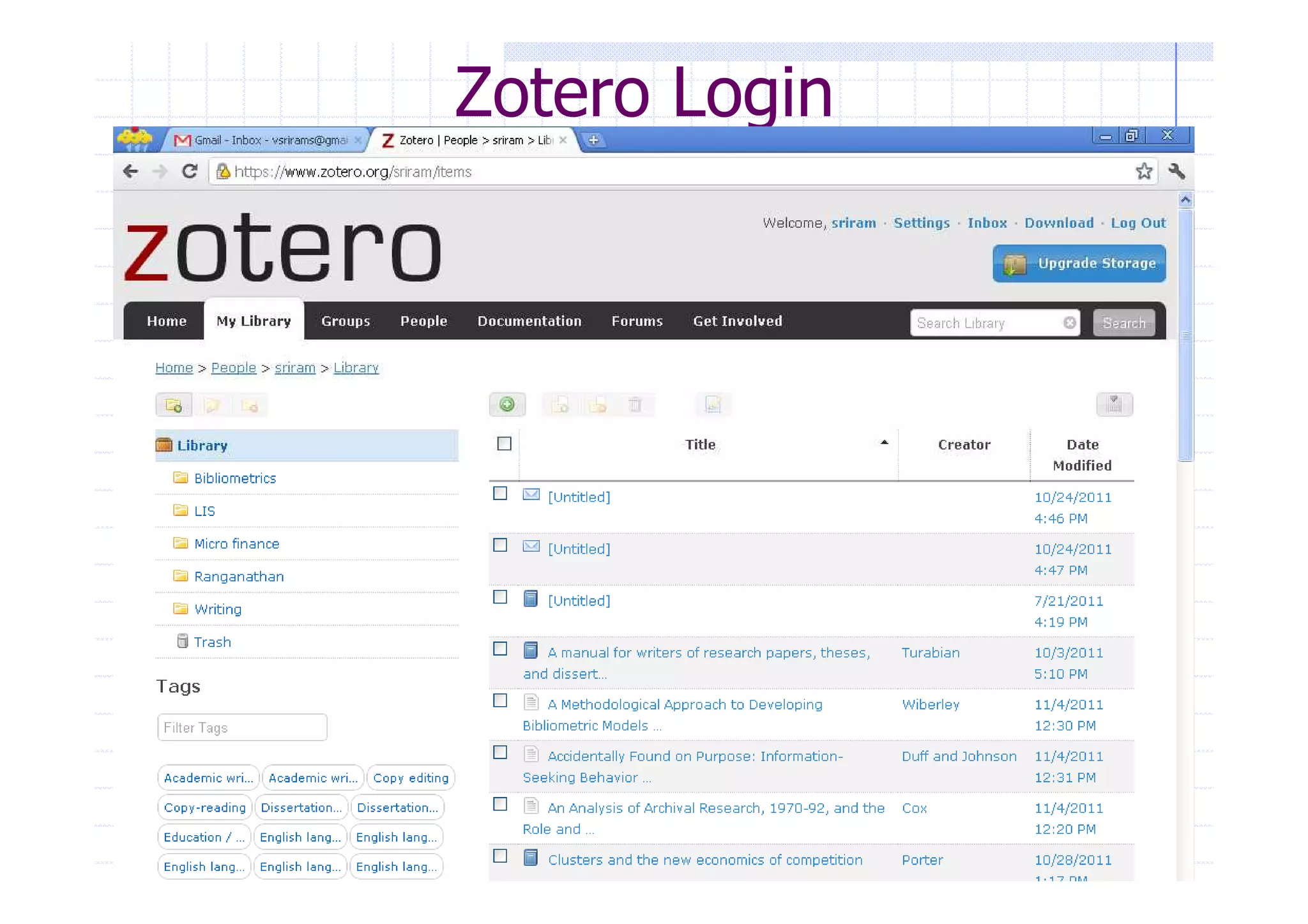Click the rename collection icon

(211, 405)
